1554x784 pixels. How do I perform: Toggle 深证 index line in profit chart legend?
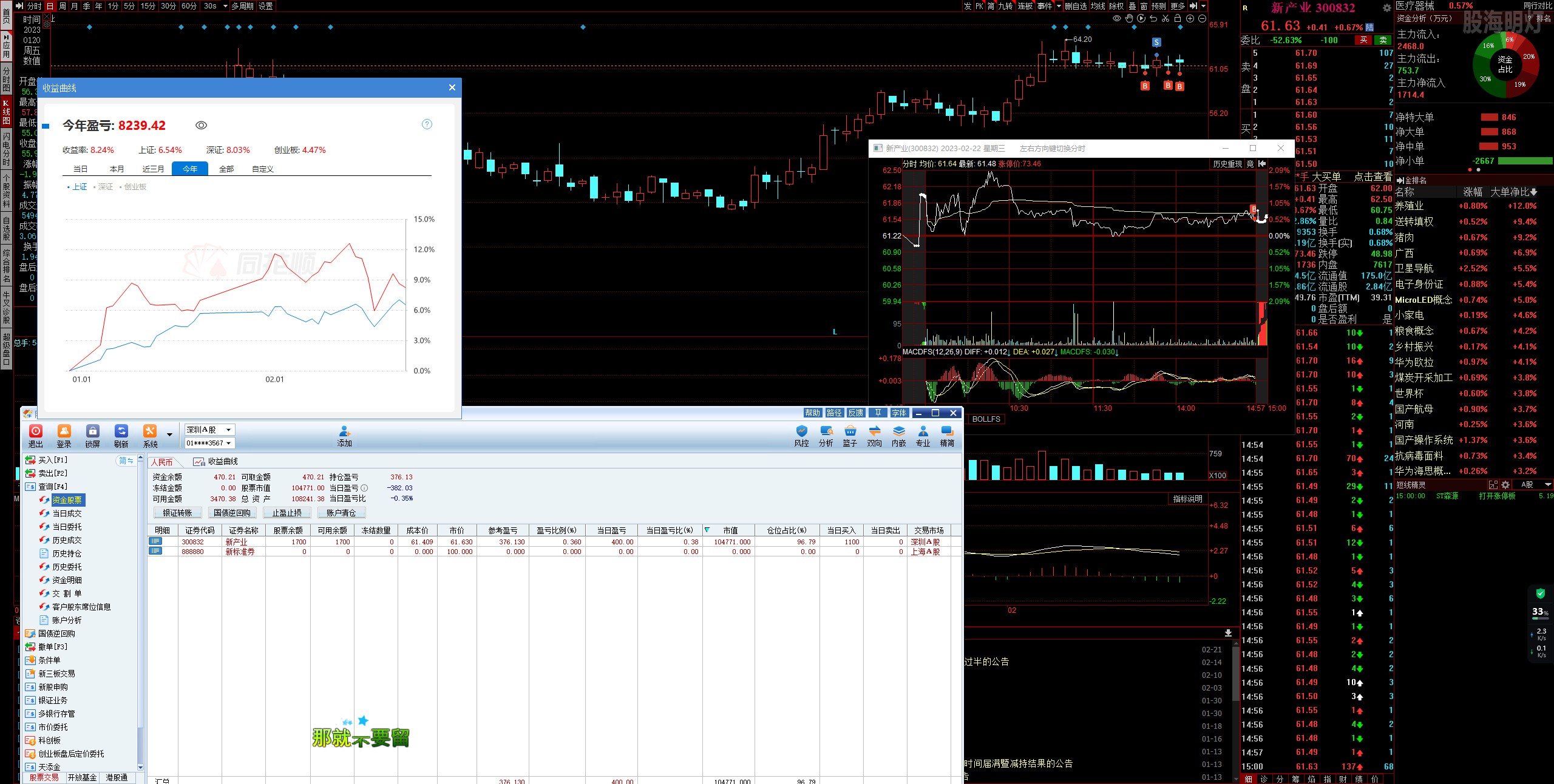coord(104,187)
